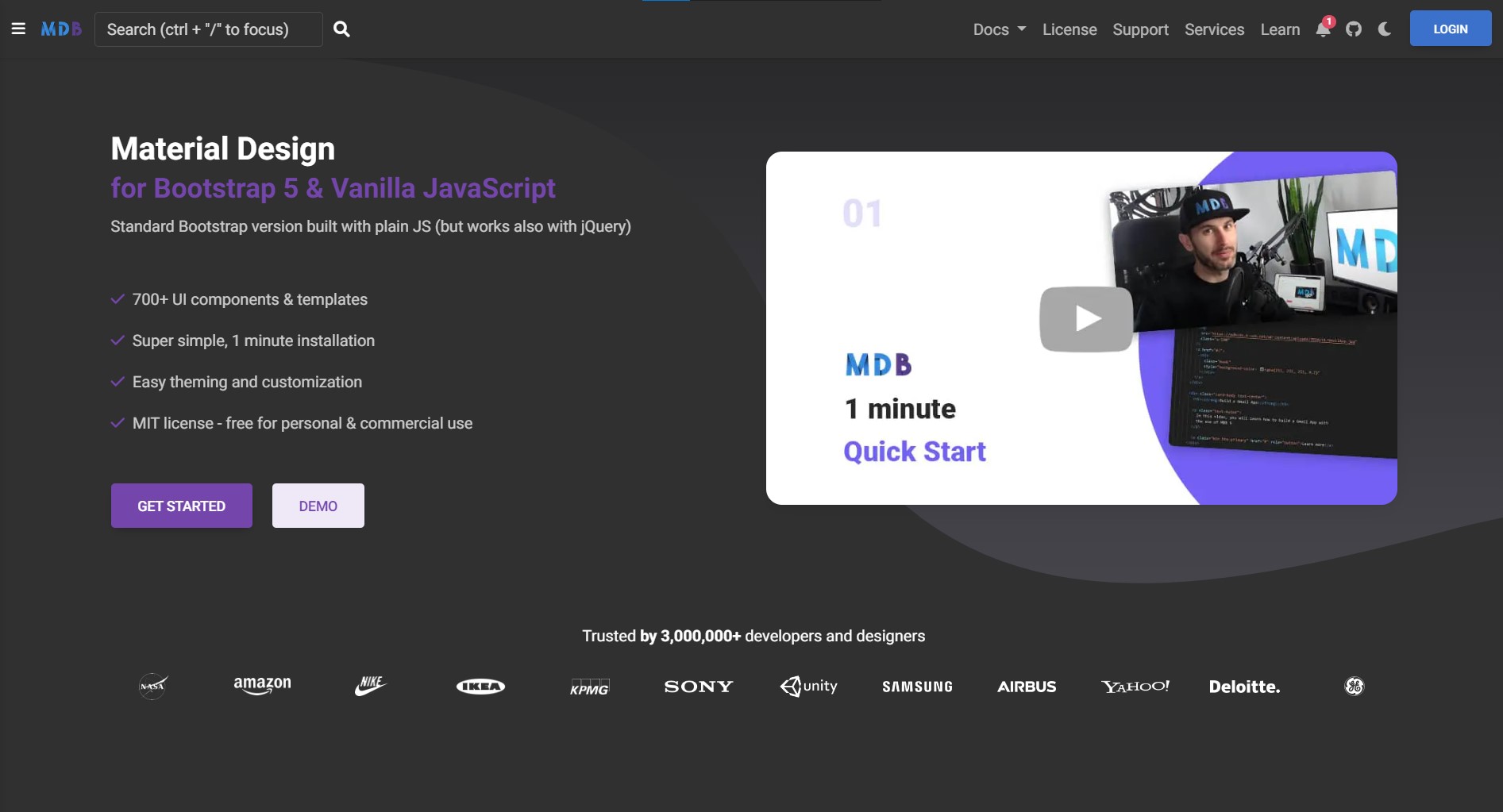The height and width of the screenshot is (812, 1503).
Task: Click the Samsung logo
Action: (x=917, y=687)
